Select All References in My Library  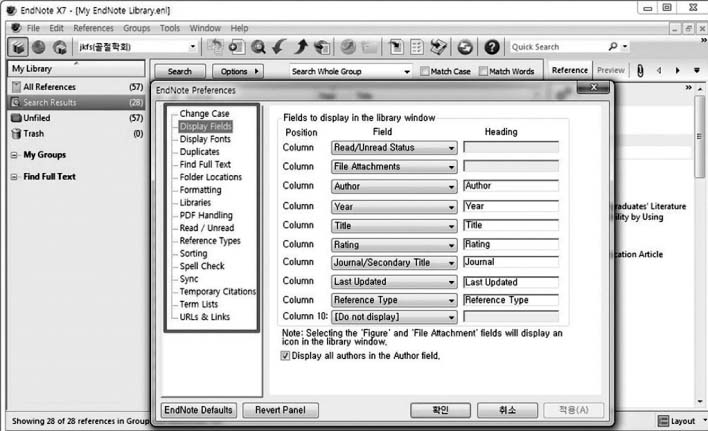click(77, 87)
